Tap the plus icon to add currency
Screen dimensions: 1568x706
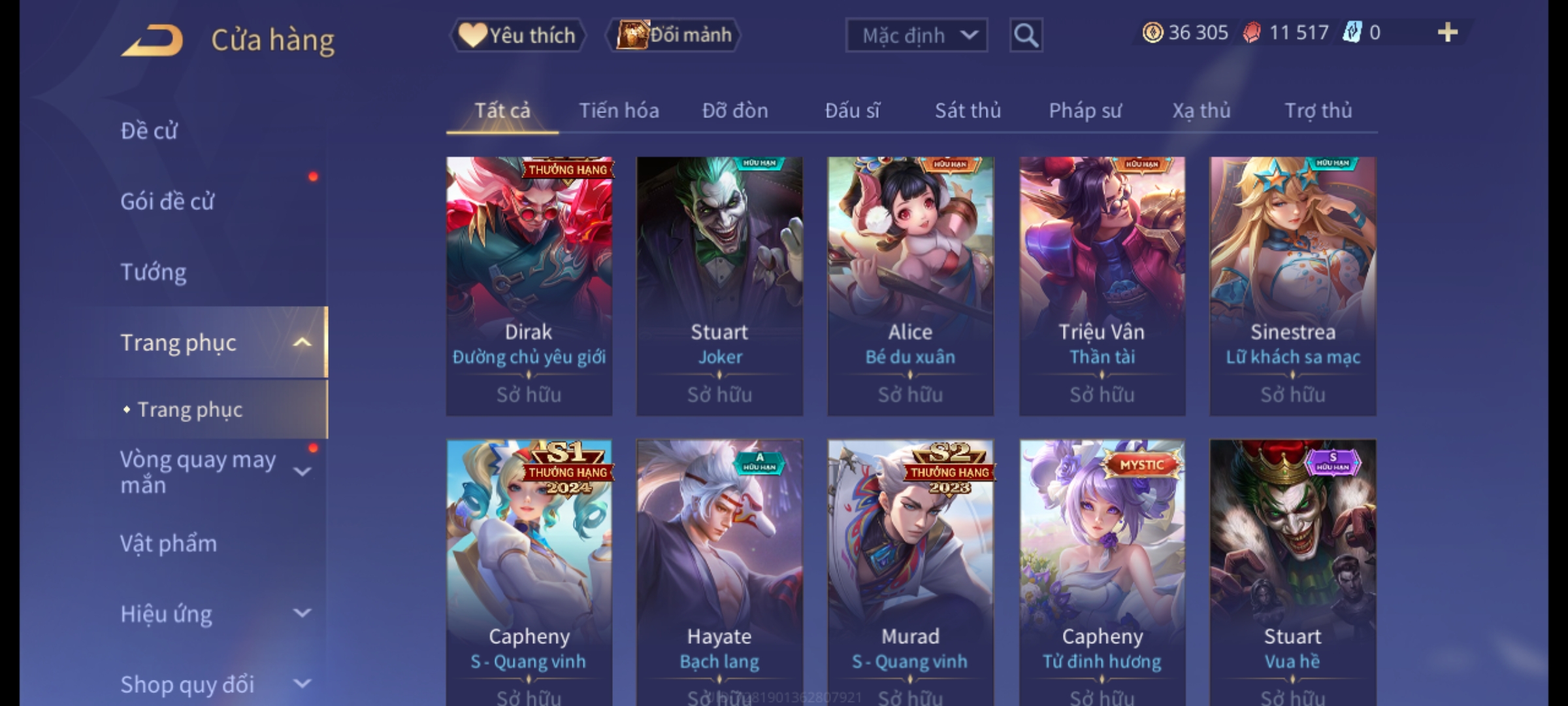click(x=1448, y=33)
